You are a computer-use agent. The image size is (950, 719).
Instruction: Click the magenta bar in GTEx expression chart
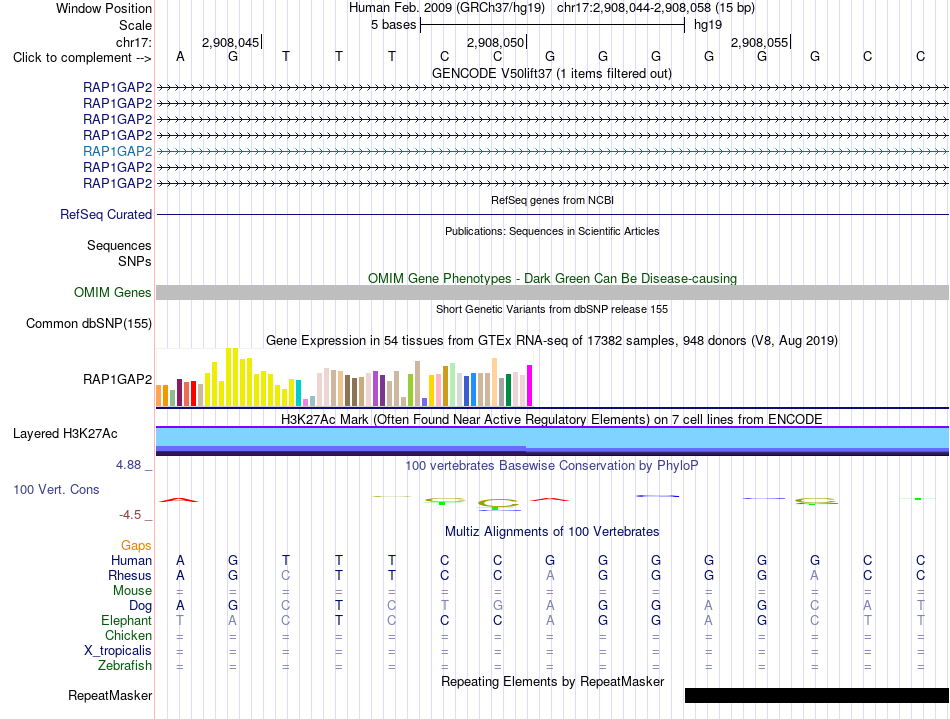coord(530,385)
